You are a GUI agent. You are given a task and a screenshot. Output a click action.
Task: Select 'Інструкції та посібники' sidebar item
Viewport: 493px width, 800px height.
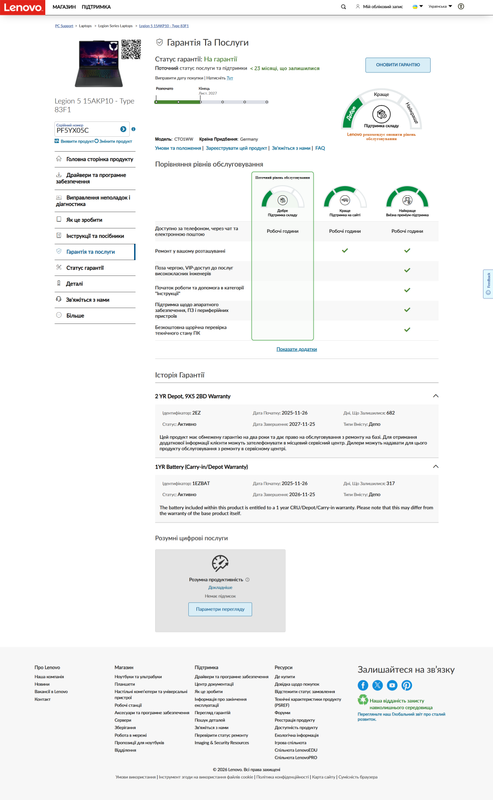(95, 236)
